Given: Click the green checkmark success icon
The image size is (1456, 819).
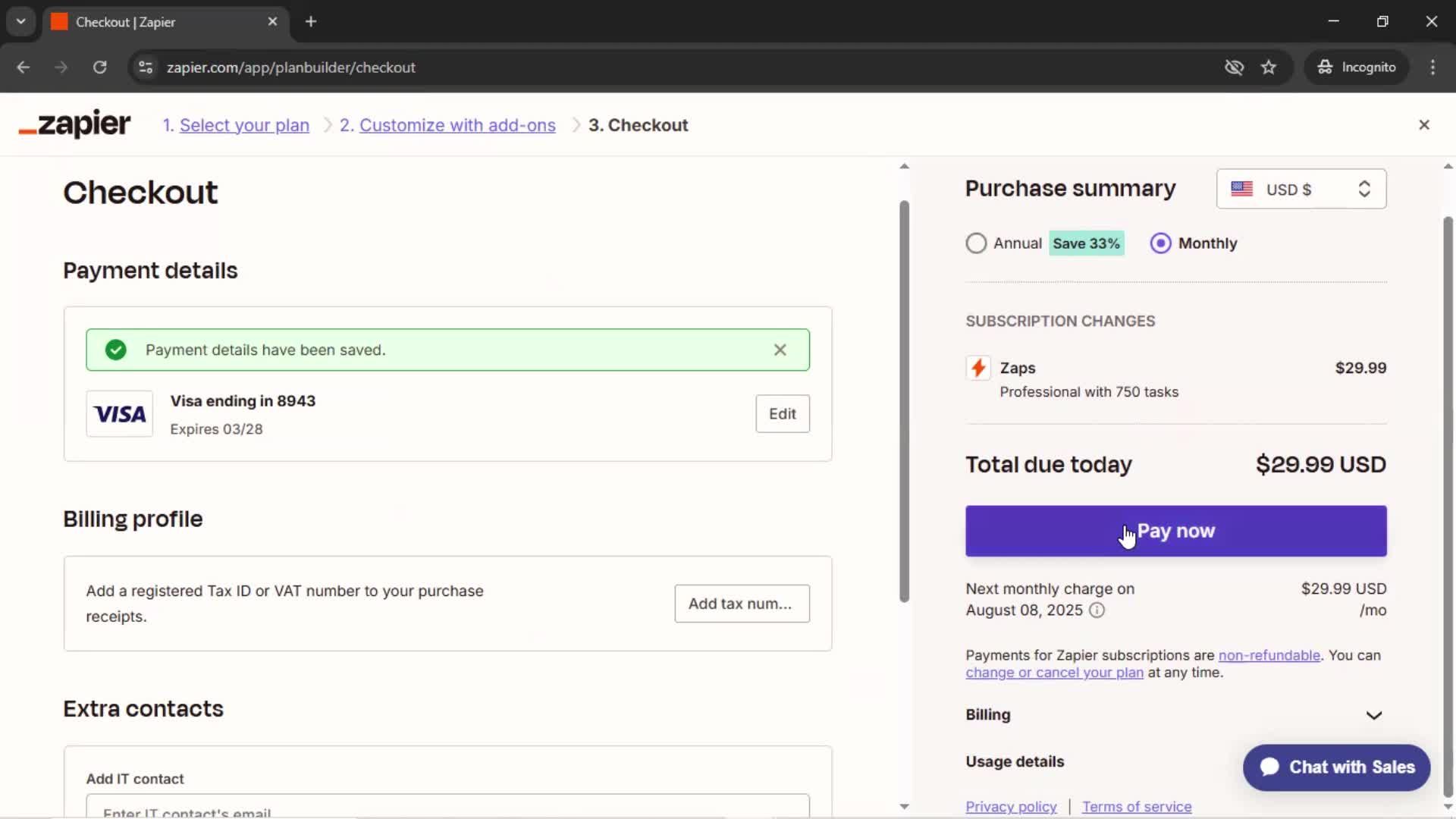Looking at the screenshot, I should [116, 350].
